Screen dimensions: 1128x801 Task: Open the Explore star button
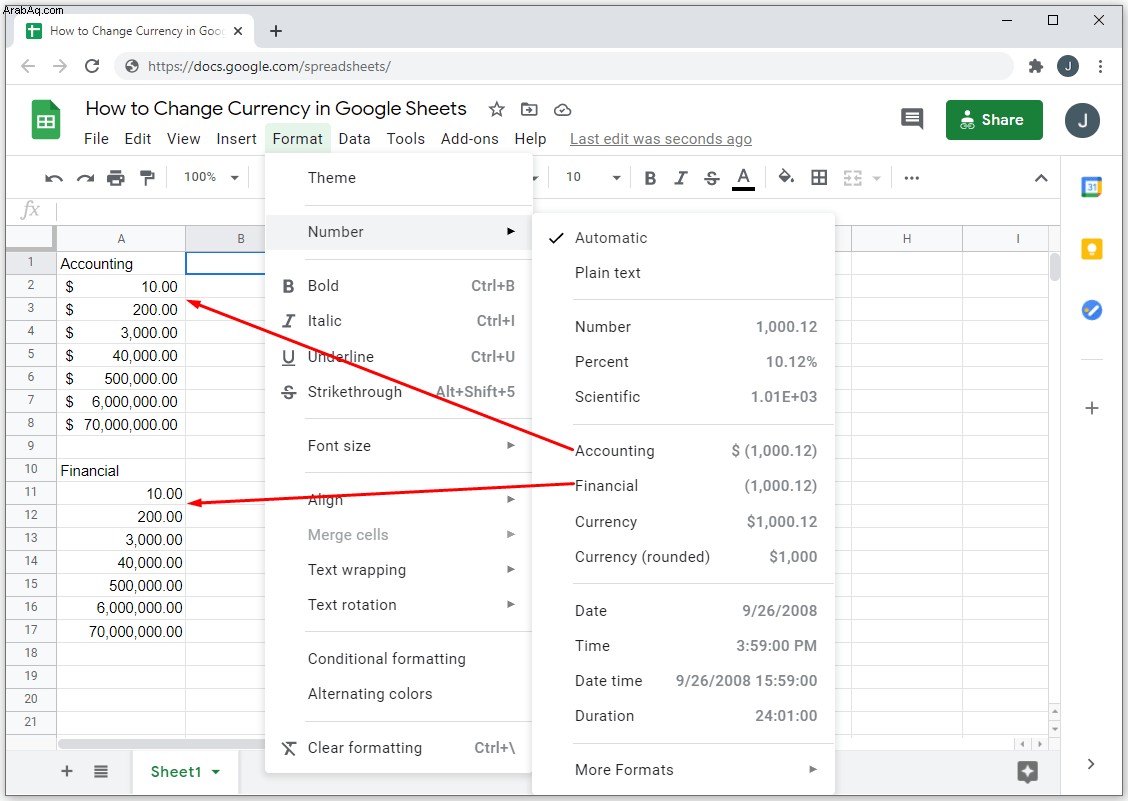coord(1027,771)
